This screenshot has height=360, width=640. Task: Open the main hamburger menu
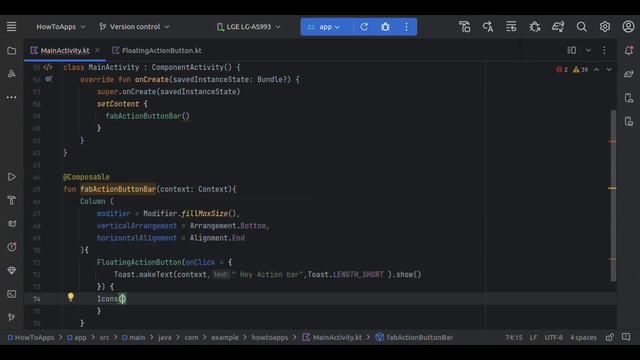point(11,27)
